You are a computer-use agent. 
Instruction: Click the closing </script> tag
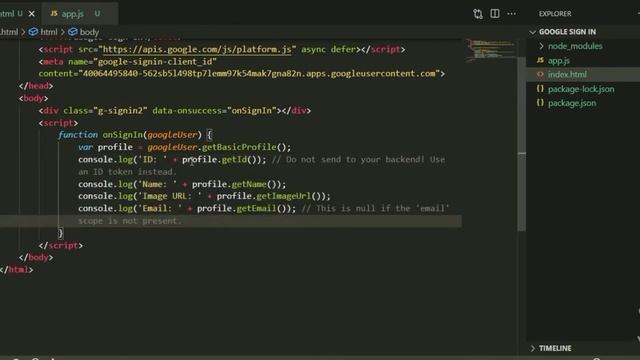[x=60, y=245]
